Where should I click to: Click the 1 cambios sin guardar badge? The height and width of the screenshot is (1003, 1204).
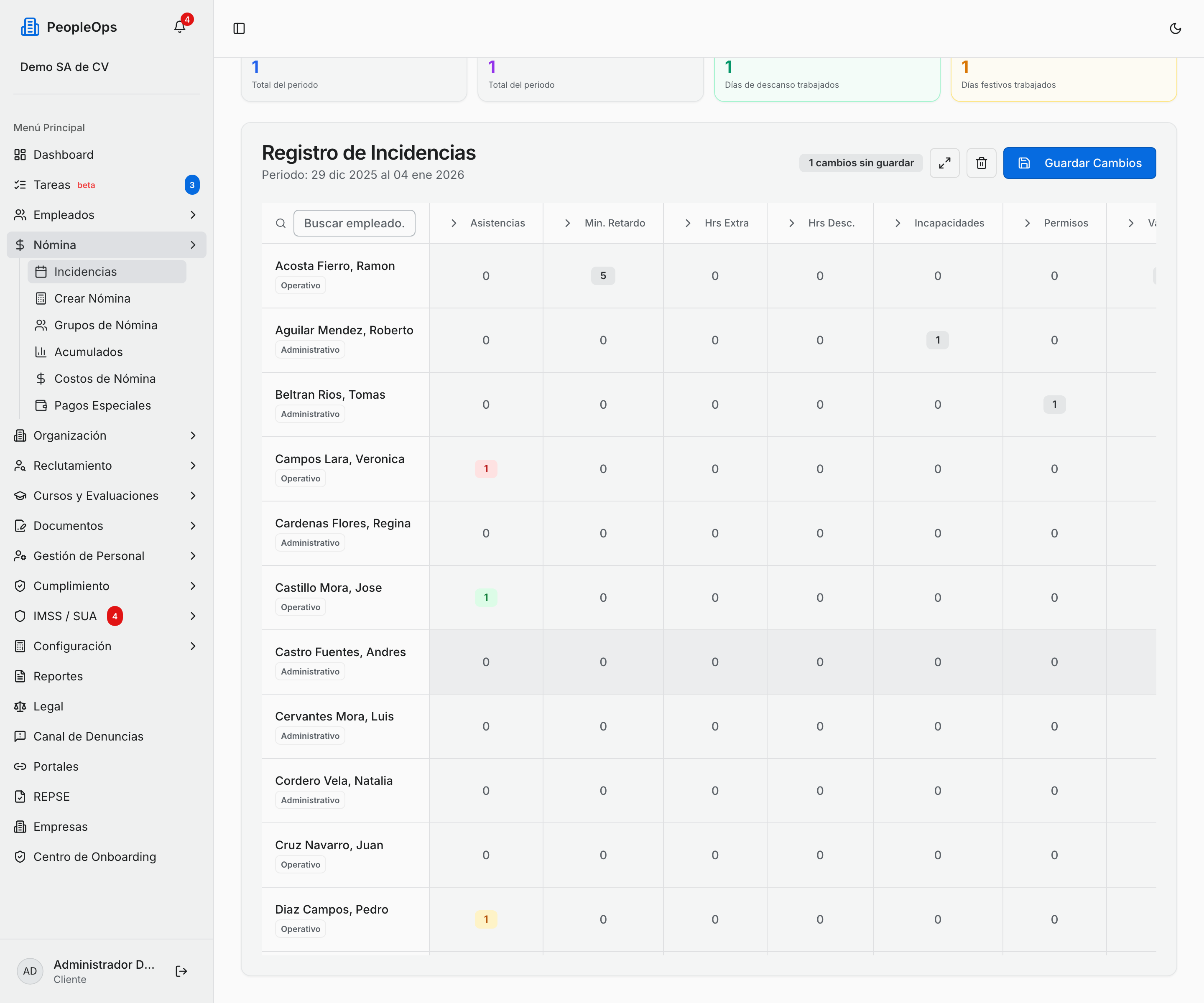(x=861, y=163)
